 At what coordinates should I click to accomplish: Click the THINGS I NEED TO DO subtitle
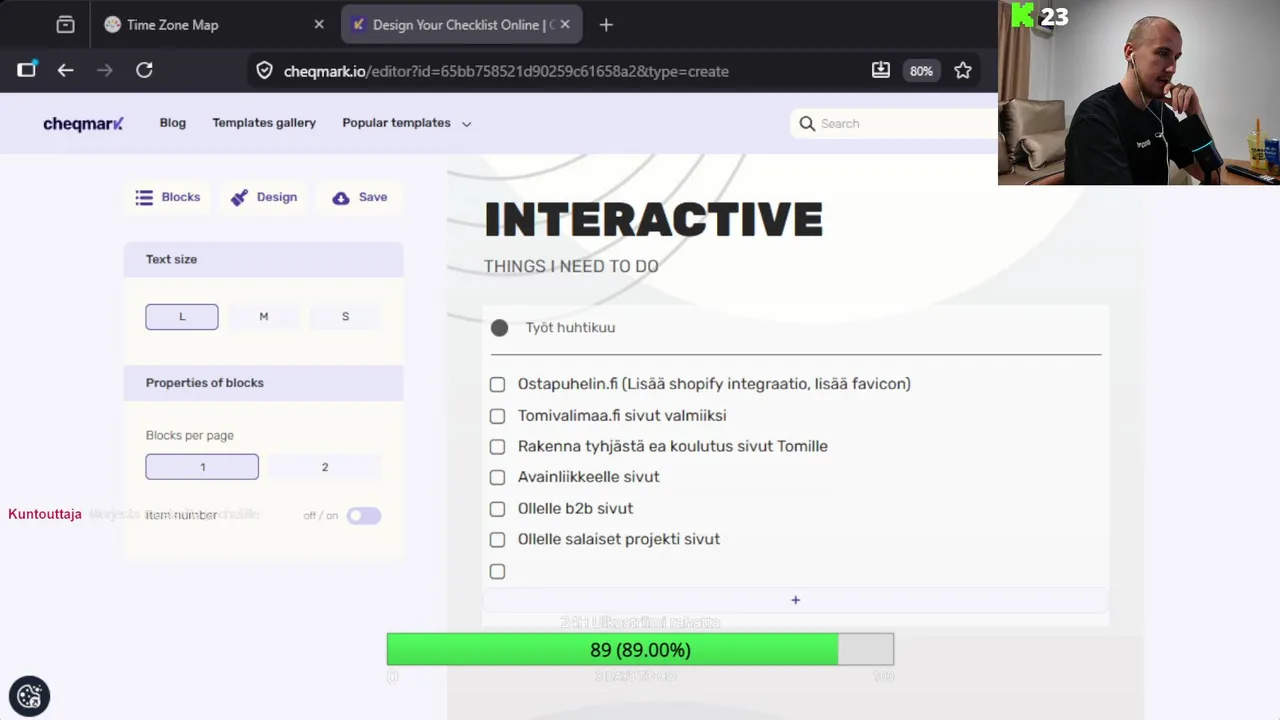point(571,266)
